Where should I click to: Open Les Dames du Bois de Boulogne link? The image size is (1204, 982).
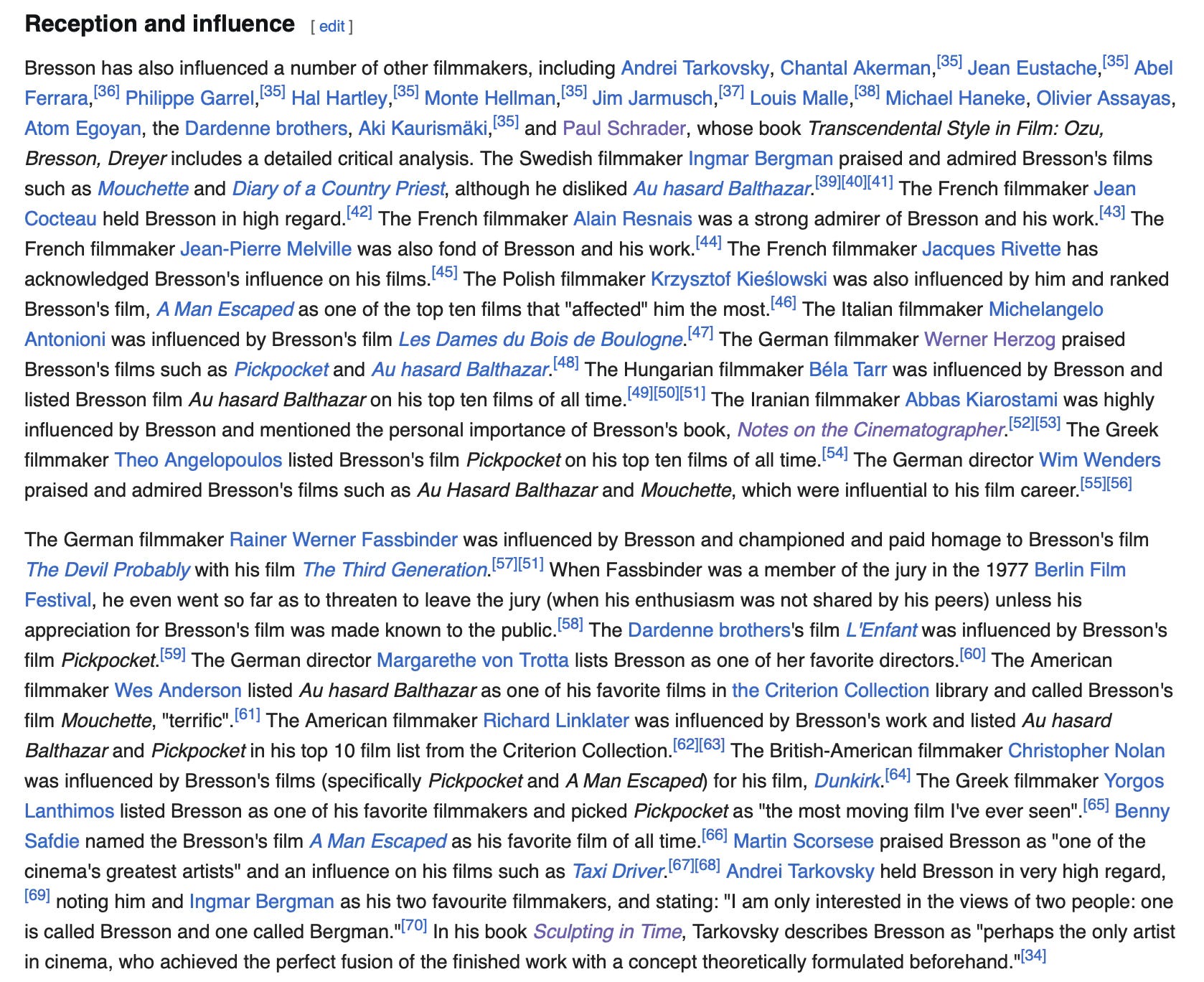tap(540, 340)
